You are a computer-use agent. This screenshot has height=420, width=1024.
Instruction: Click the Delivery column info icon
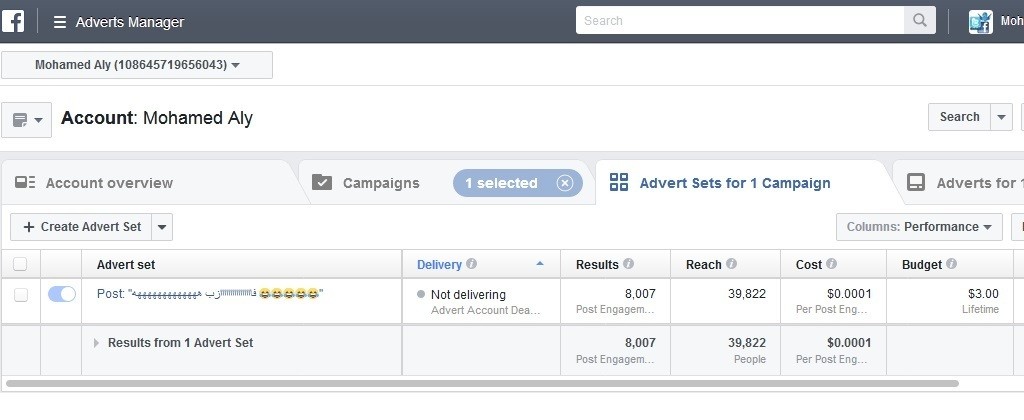pyautogui.click(x=471, y=265)
